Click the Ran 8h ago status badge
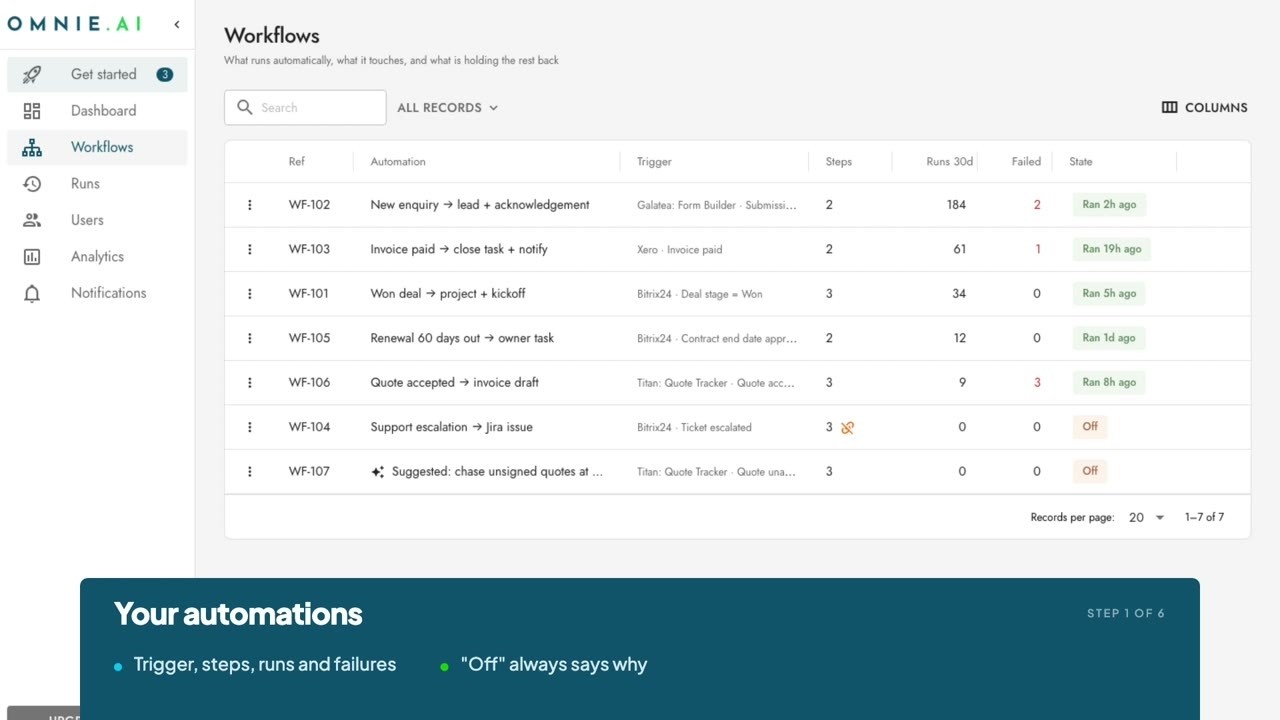Image resolution: width=1280 pixels, height=720 pixels. (1109, 382)
